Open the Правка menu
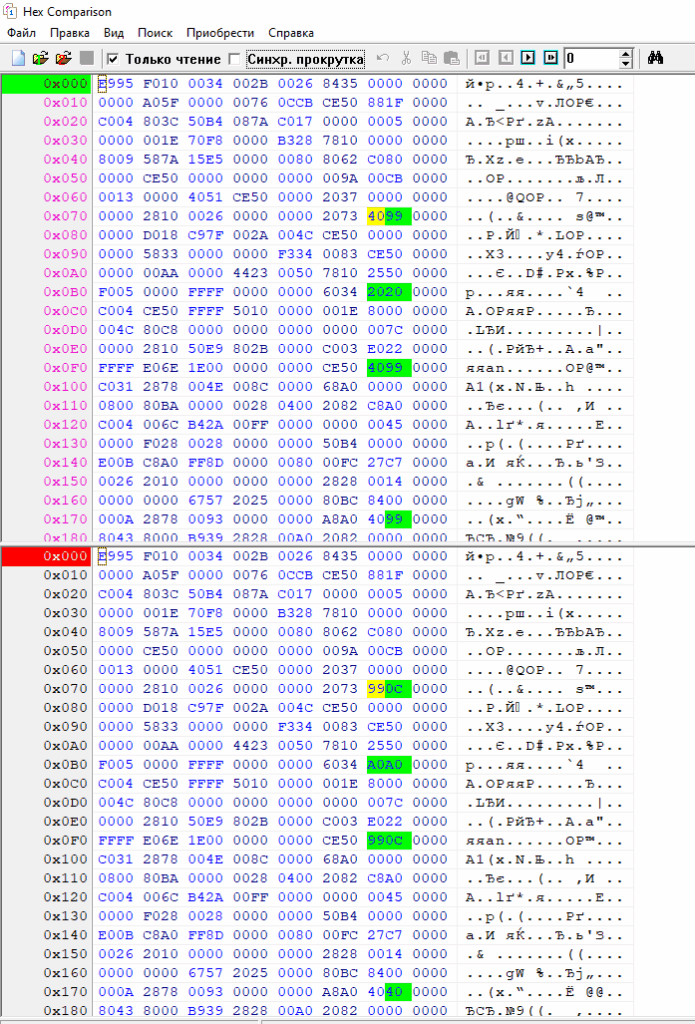The image size is (695, 1024). [x=70, y=33]
